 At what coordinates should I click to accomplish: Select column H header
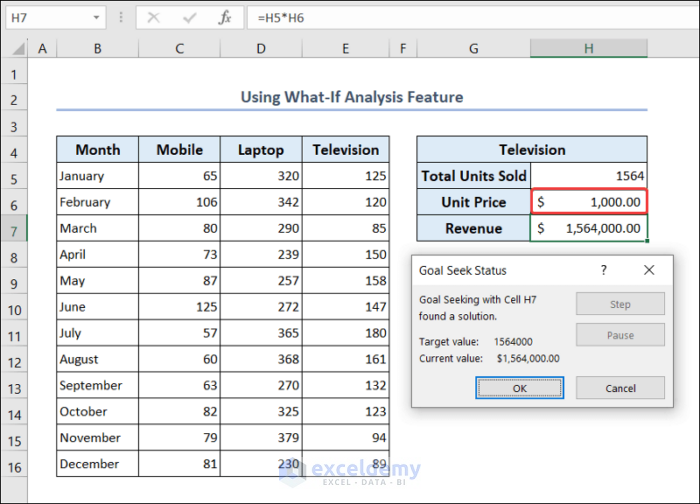[588, 48]
